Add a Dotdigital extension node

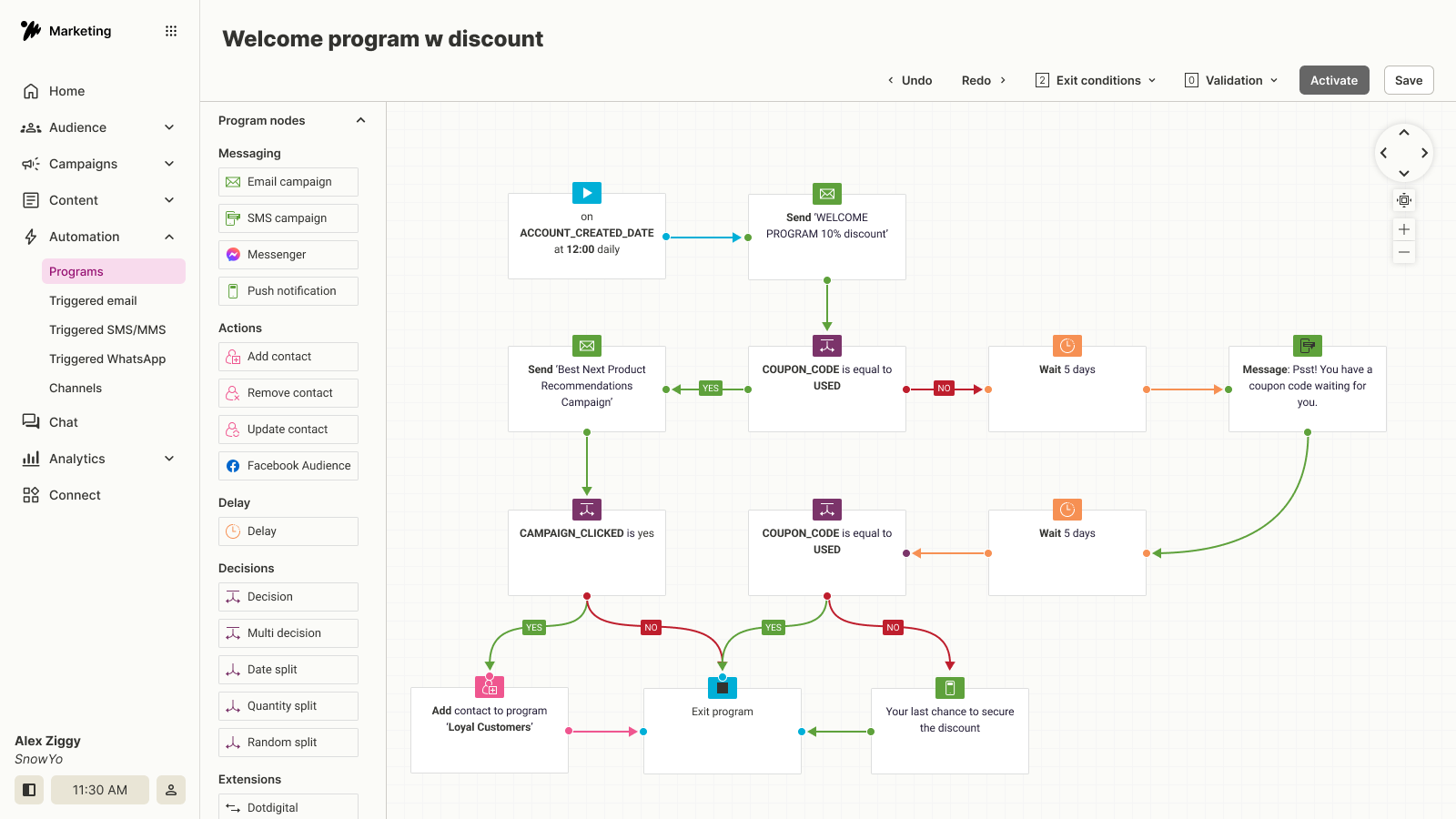[288, 807]
